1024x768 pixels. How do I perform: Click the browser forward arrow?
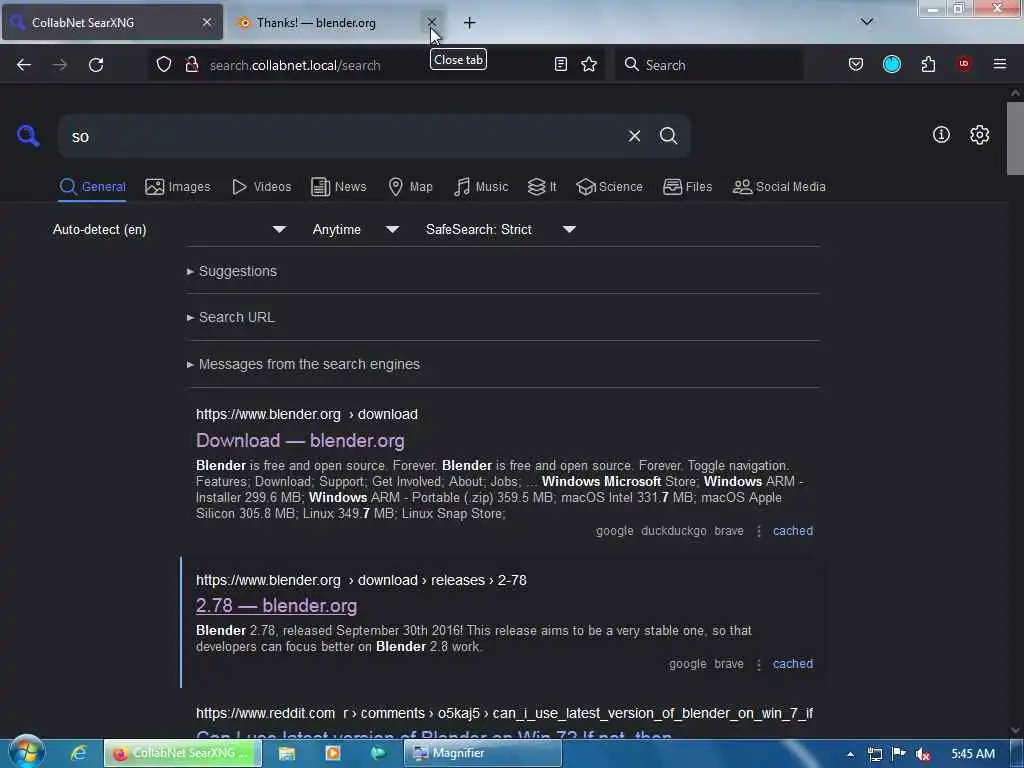click(x=60, y=65)
